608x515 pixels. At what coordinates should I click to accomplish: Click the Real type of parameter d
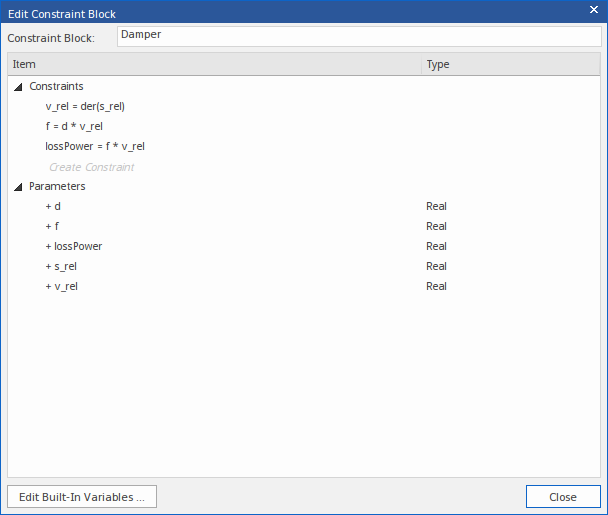click(436, 206)
